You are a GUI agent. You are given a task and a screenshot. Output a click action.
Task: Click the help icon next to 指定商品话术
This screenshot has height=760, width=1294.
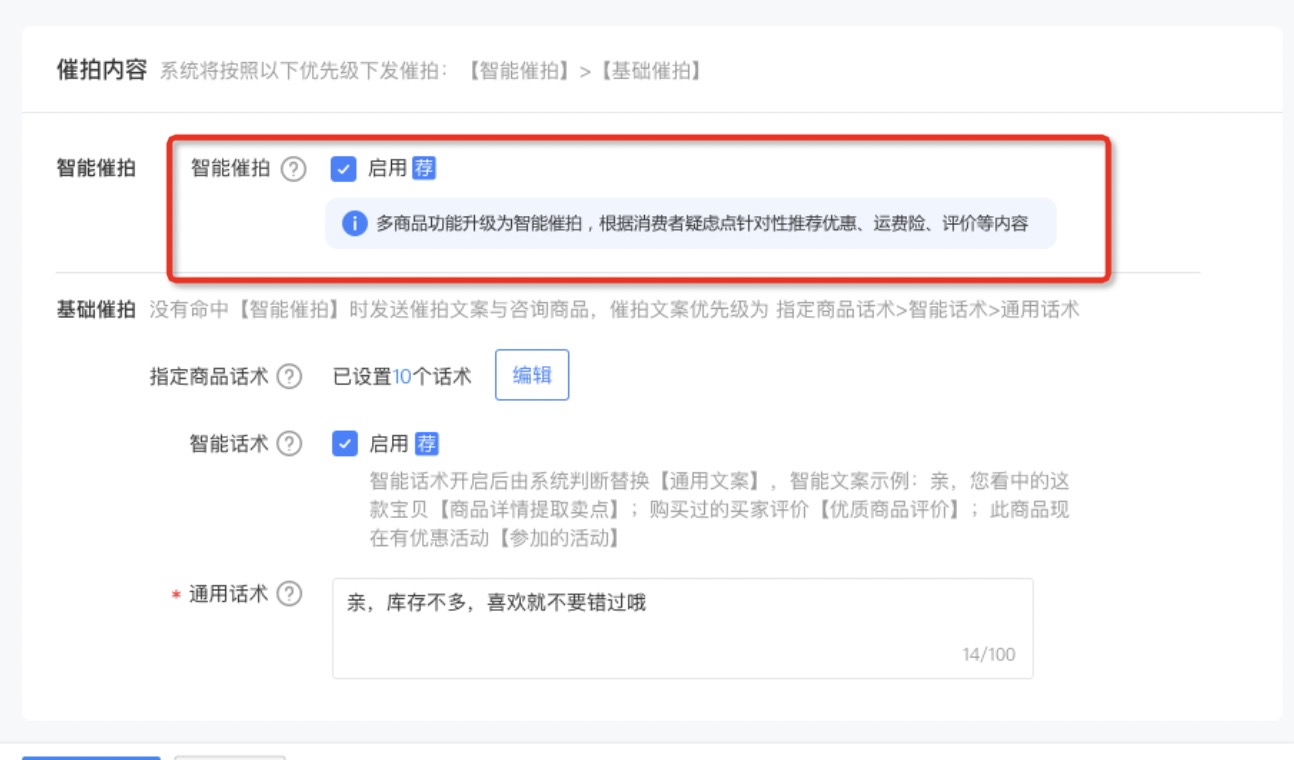pos(289,376)
